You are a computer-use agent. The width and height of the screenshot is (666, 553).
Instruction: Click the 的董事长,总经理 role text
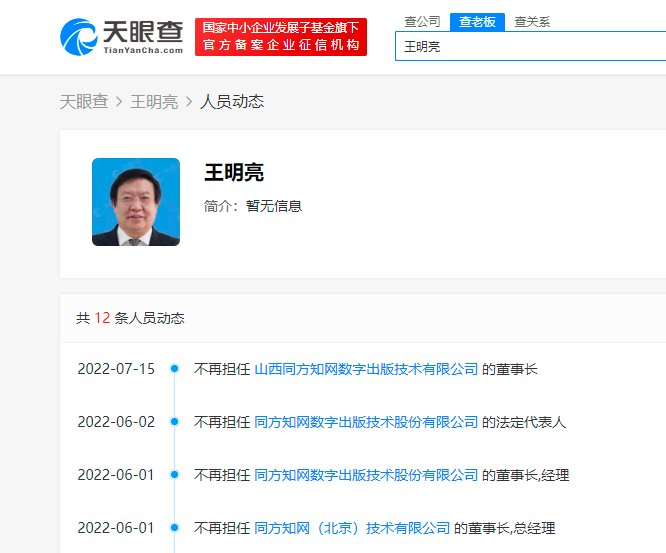[505, 528]
